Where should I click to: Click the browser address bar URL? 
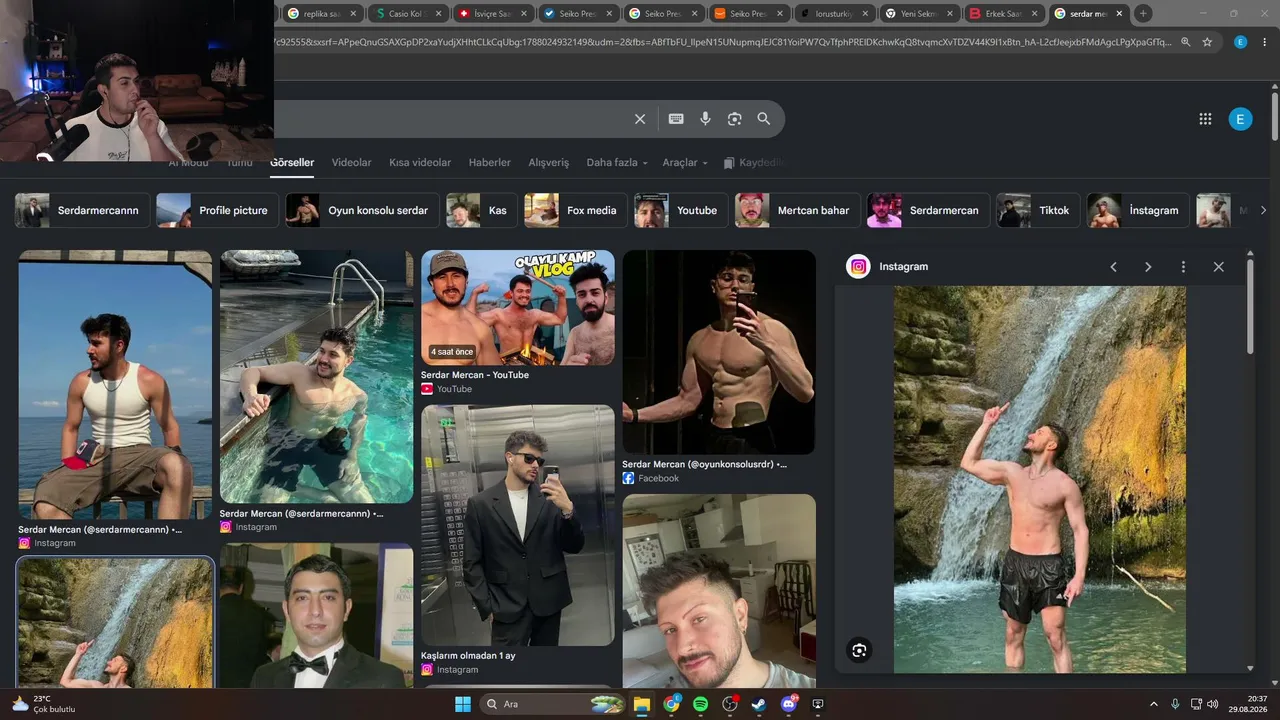pos(720,42)
